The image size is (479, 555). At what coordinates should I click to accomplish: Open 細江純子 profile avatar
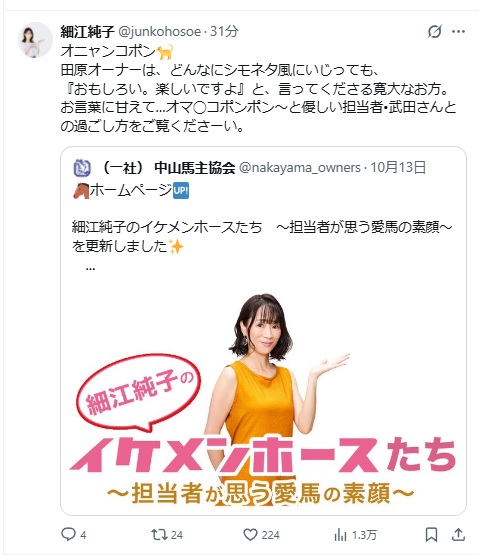point(35,40)
